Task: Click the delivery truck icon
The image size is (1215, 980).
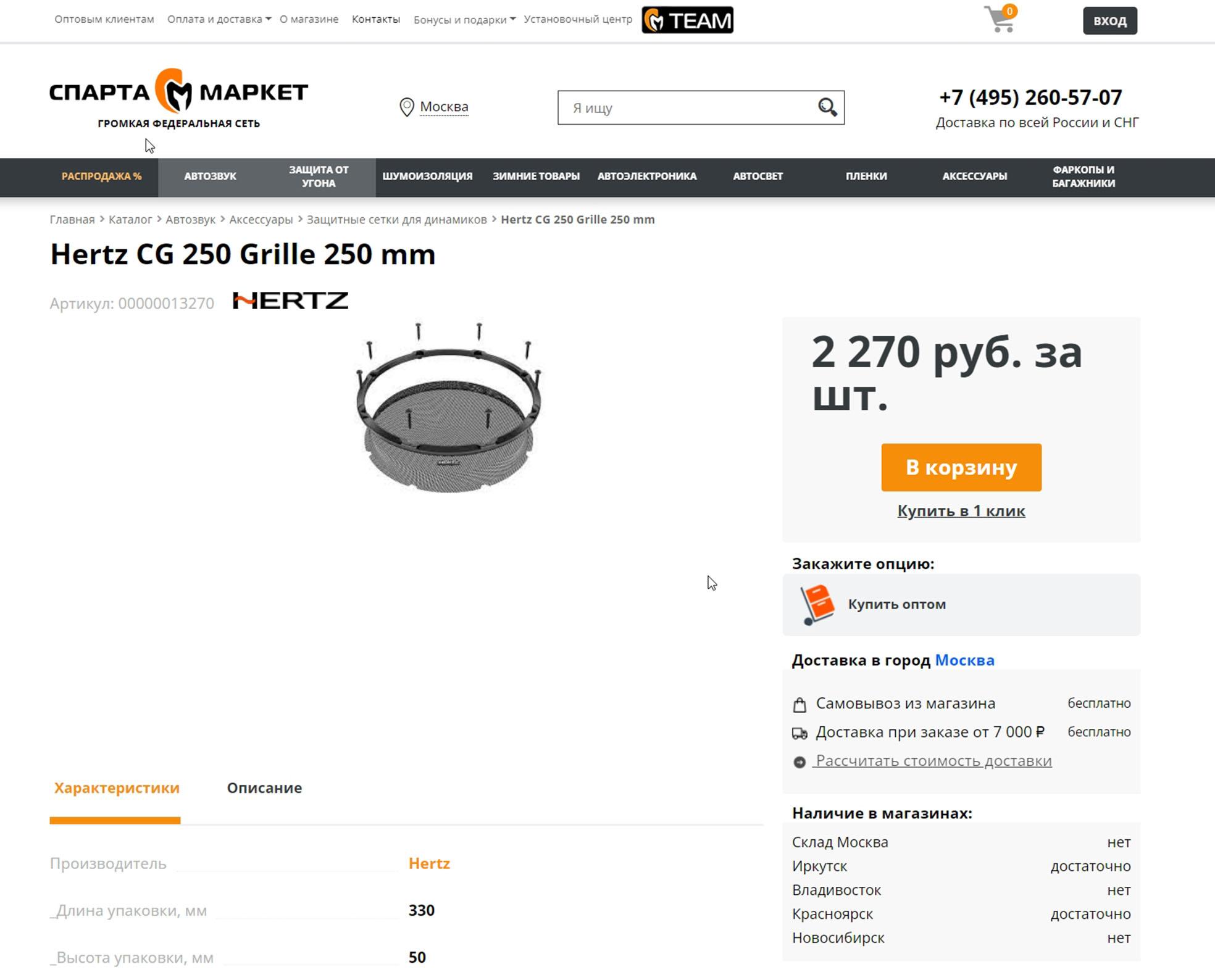Action: (800, 733)
